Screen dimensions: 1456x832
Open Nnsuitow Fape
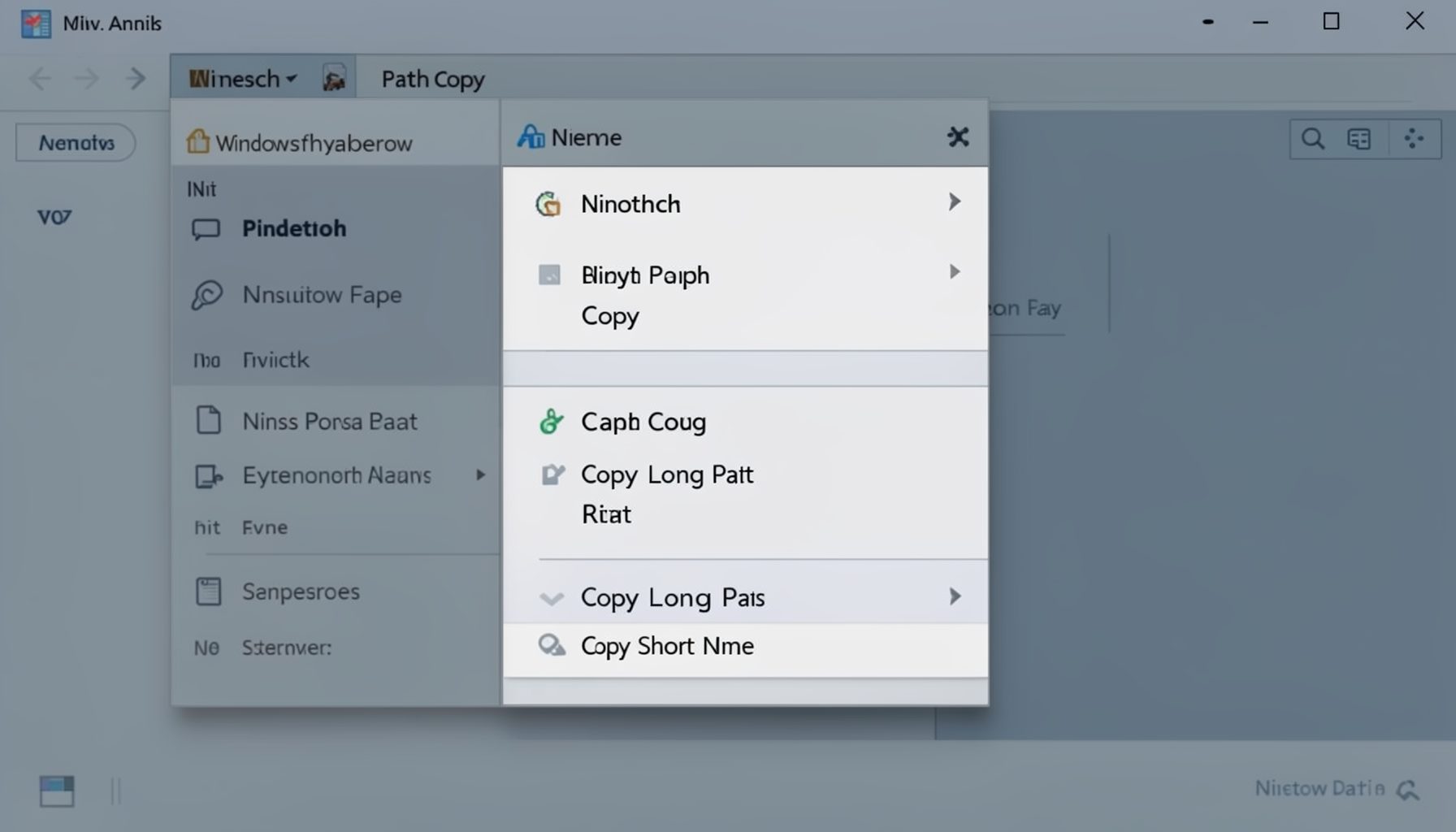point(336,294)
